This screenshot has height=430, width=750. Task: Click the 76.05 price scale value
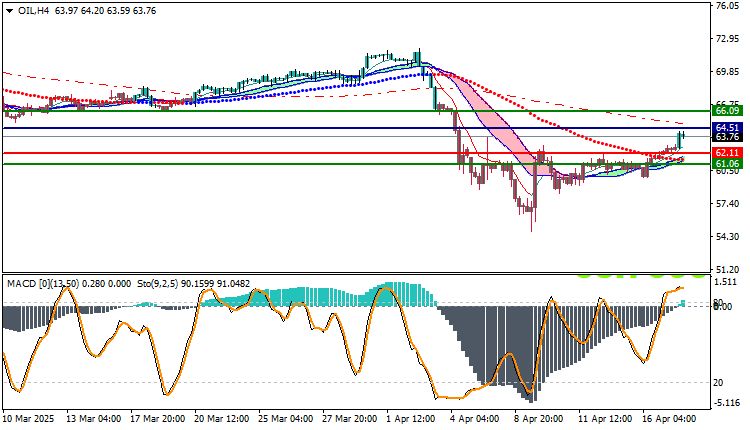[x=727, y=6]
